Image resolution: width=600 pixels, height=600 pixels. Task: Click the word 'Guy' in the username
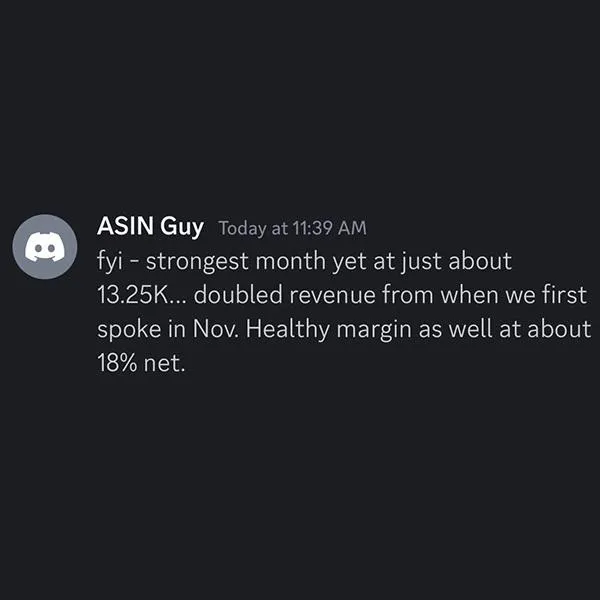(x=182, y=227)
